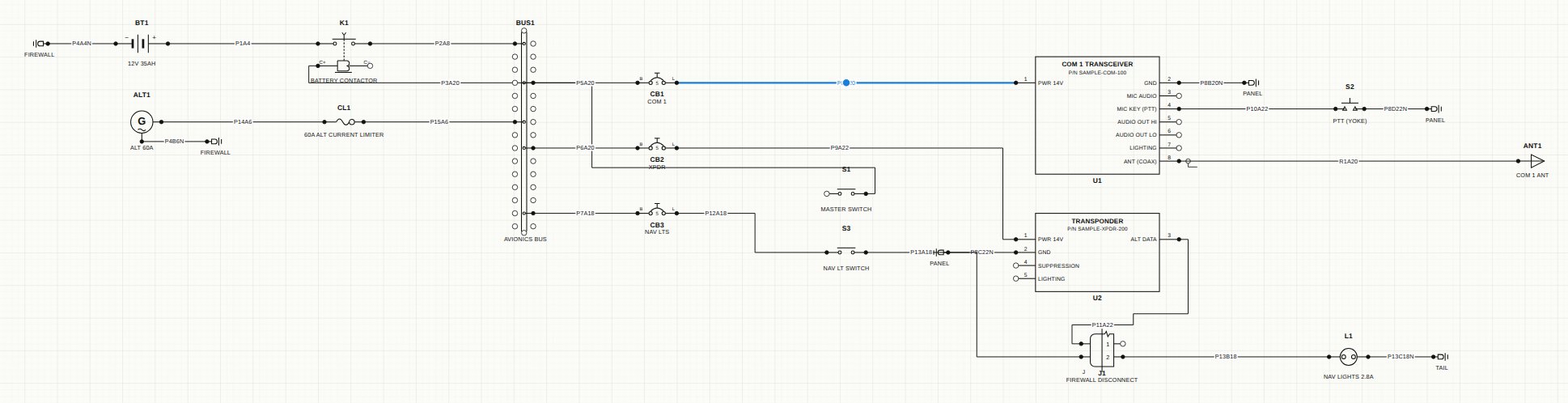Click the transponder LIGHTING pin 5 terminal
The width and height of the screenshot is (1568, 403).
1017,278
